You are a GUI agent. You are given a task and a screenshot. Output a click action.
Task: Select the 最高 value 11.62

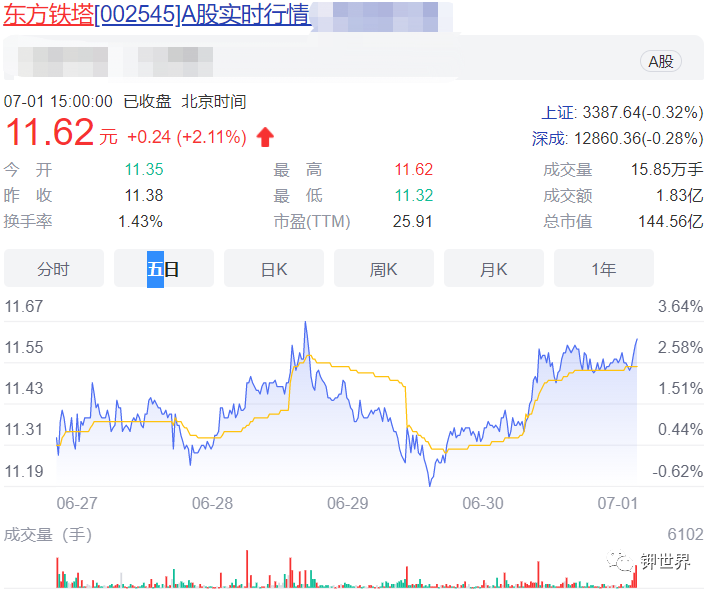pos(413,170)
